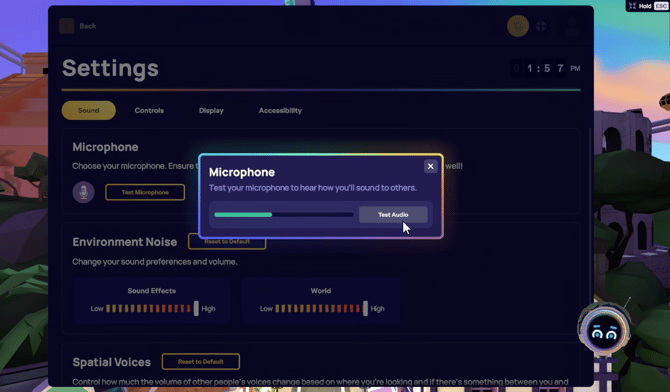Switch to the Controls tab
The width and height of the screenshot is (670, 392).
pyautogui.click(x=149, y=110)
